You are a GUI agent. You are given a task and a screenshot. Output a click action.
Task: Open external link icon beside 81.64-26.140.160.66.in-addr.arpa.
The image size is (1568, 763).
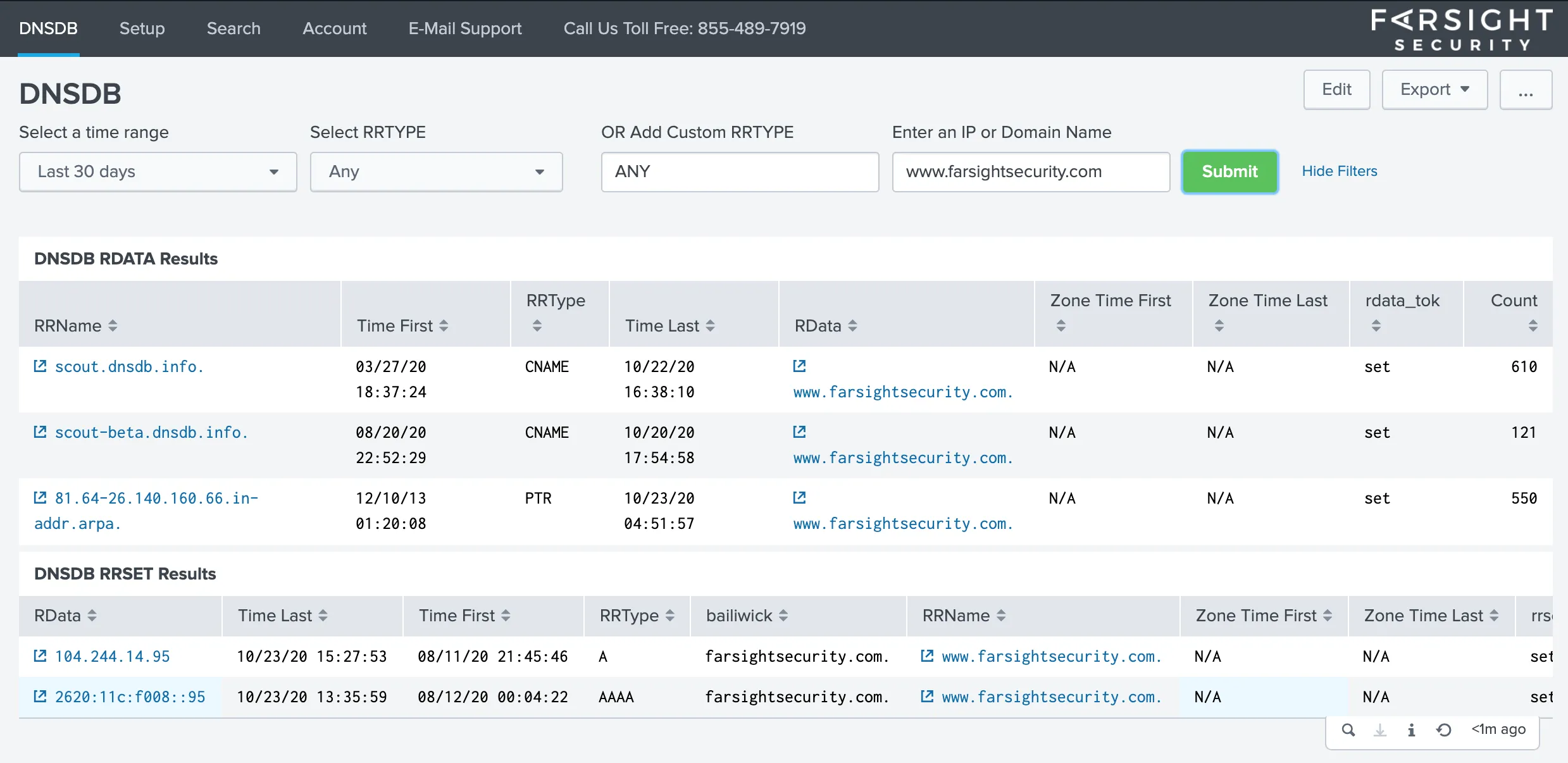pos(40,498)
